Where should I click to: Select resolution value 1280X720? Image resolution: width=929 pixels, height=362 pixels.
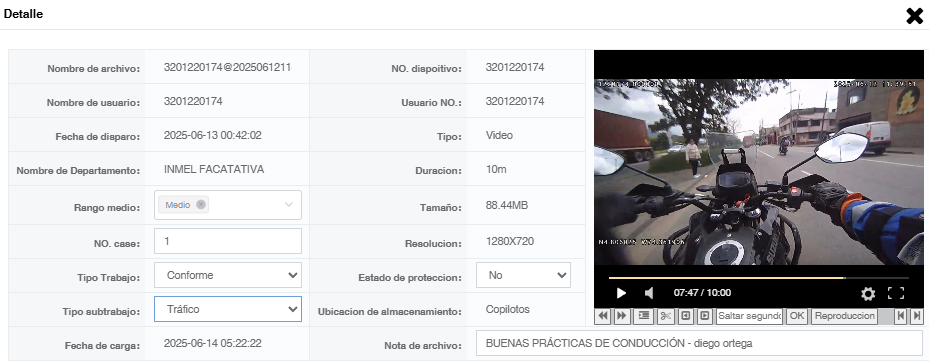tap(510, 241)
